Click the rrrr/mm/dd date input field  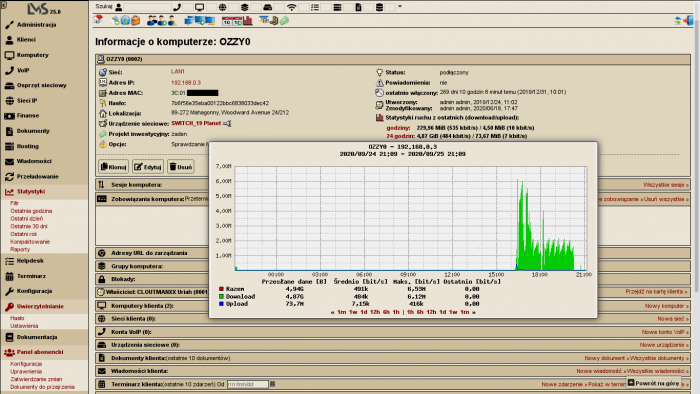point(248,384)
